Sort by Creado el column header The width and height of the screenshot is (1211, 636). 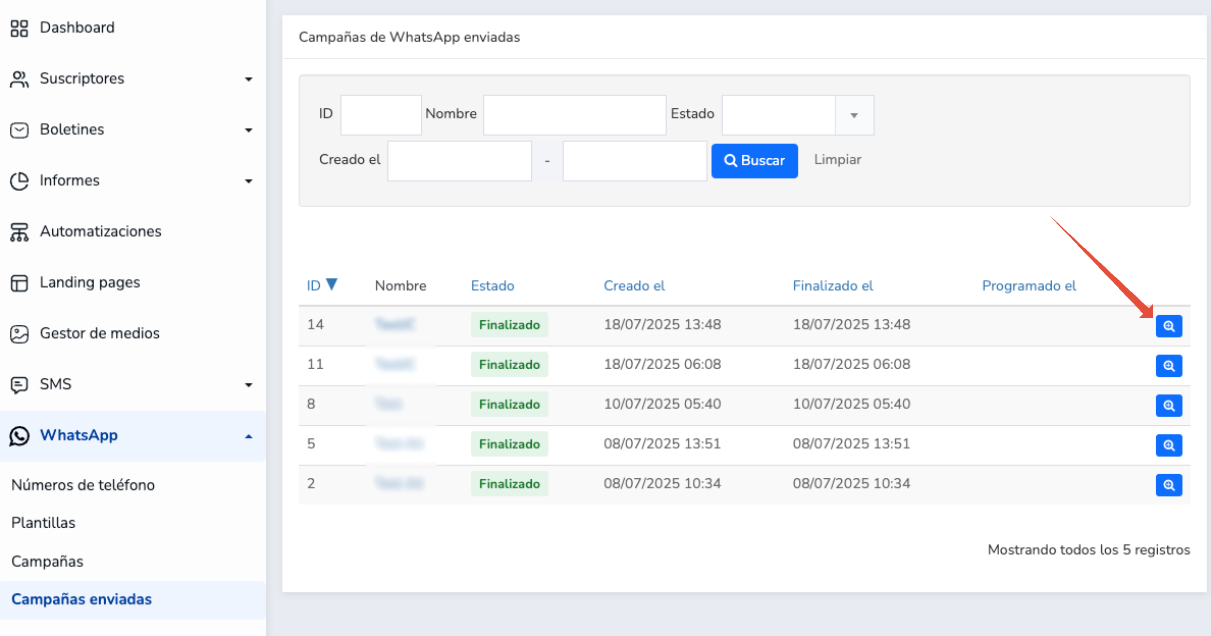(x=634, y=286)
